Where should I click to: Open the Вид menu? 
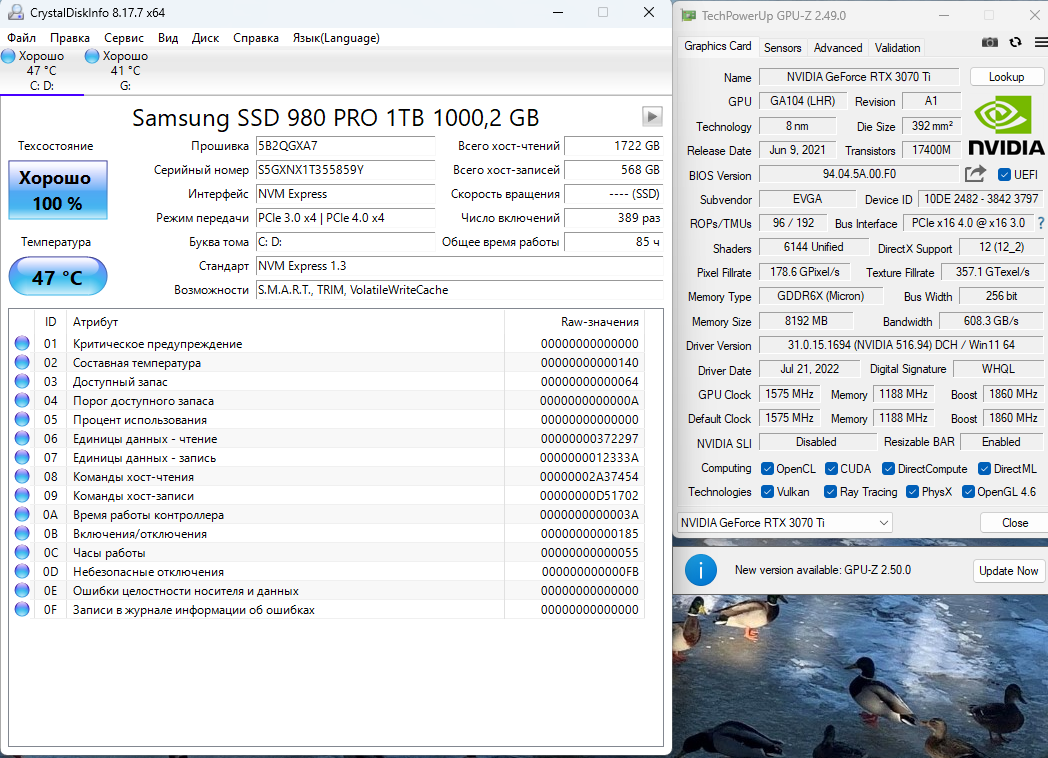coord(168,38)
